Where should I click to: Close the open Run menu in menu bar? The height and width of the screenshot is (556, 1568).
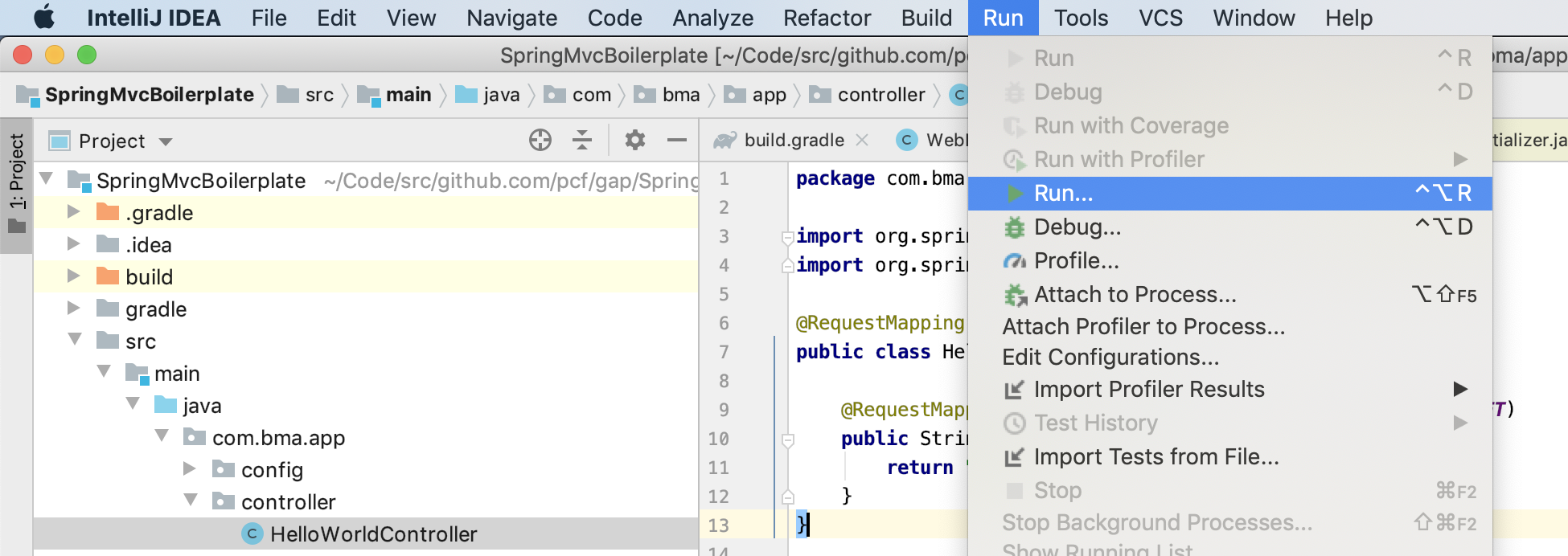pos(1003,18)
